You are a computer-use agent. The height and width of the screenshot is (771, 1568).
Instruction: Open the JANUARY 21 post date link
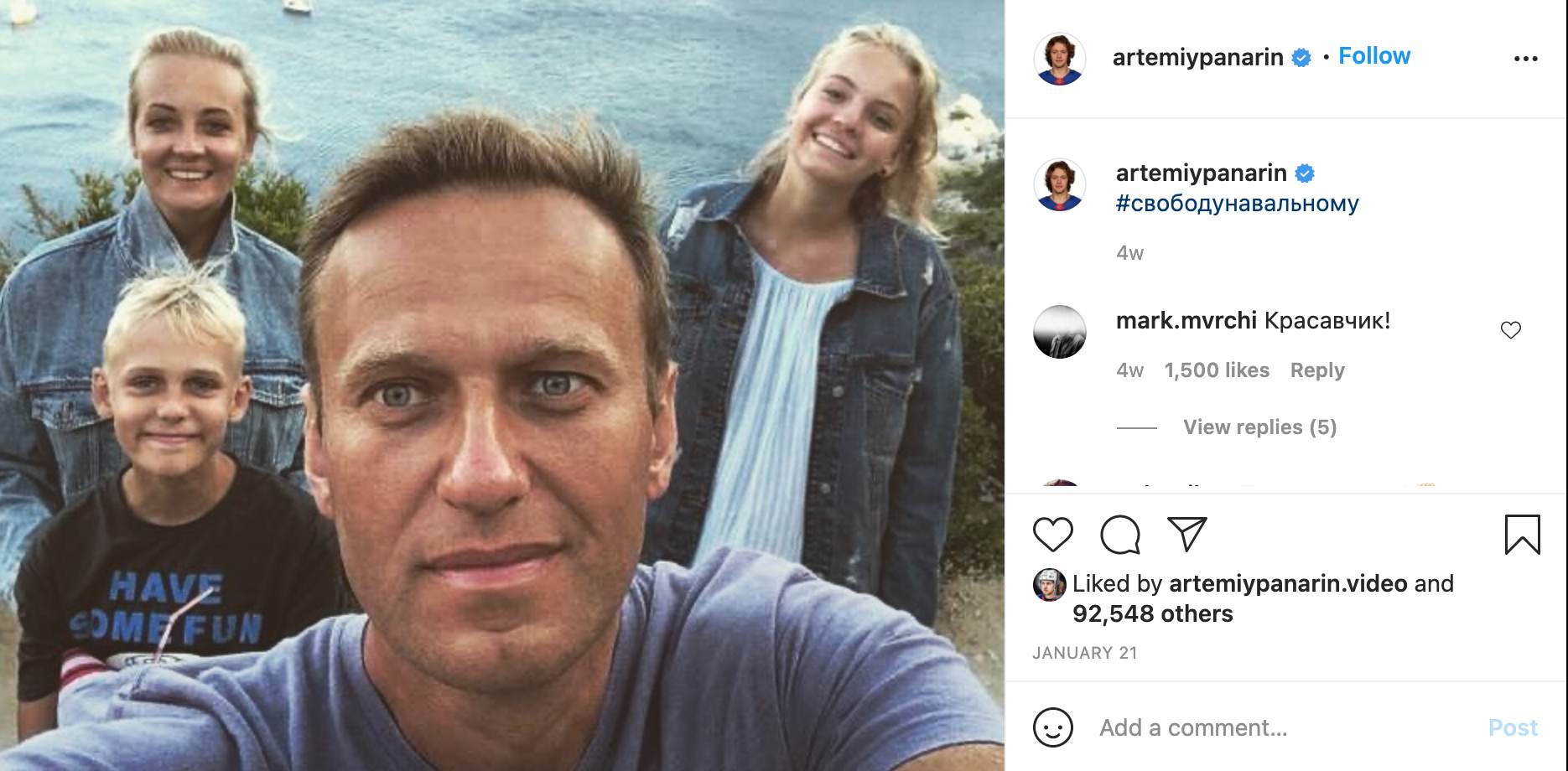(x=1085, y=653)
